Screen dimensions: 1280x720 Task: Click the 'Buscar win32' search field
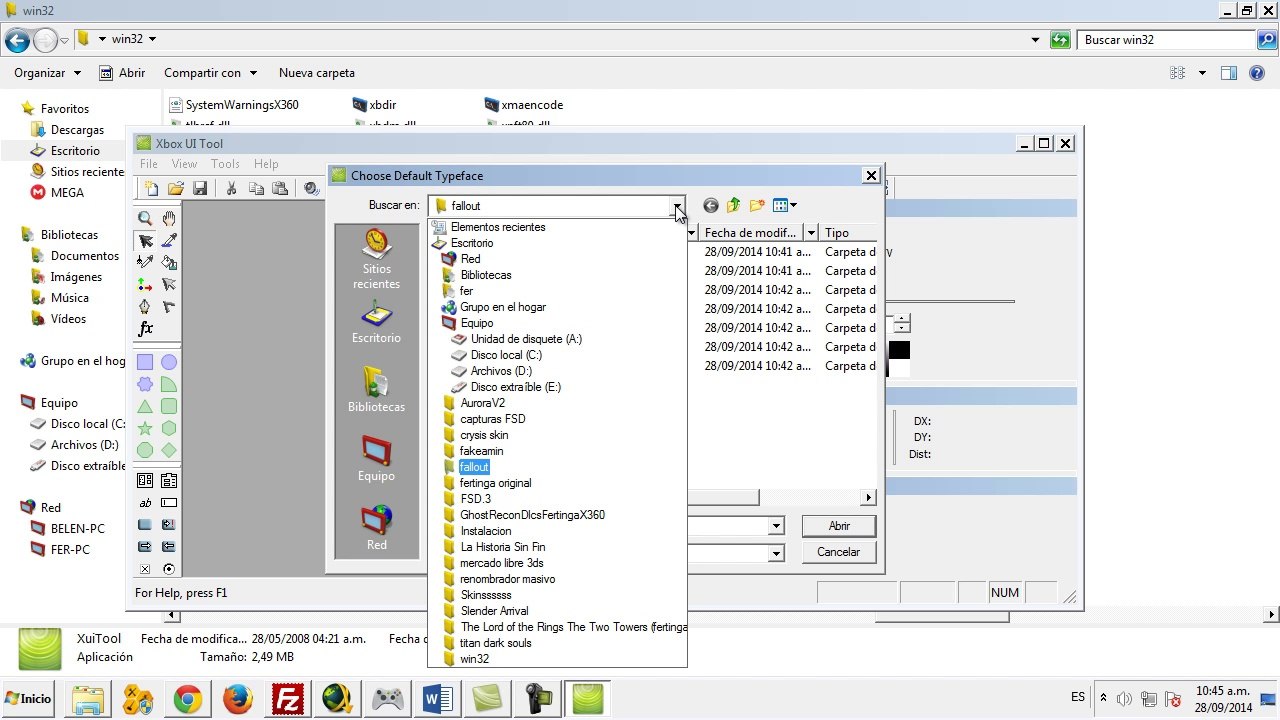click(1166, 40)
